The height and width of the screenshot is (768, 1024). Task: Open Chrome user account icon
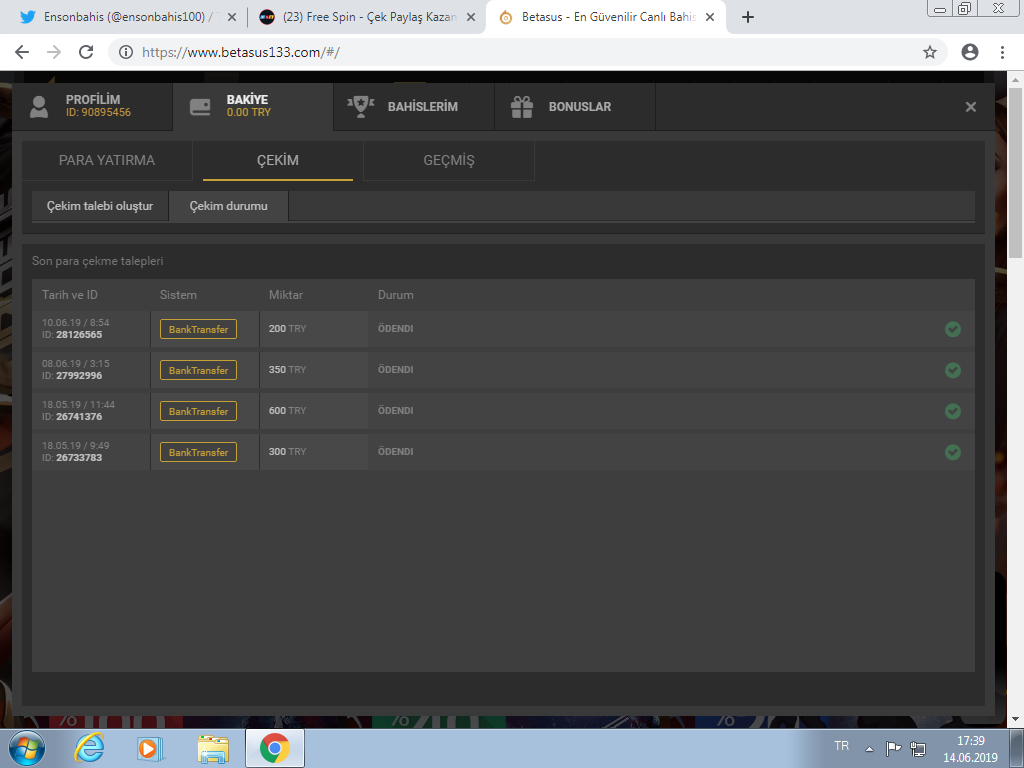click(x=969, y=52)
